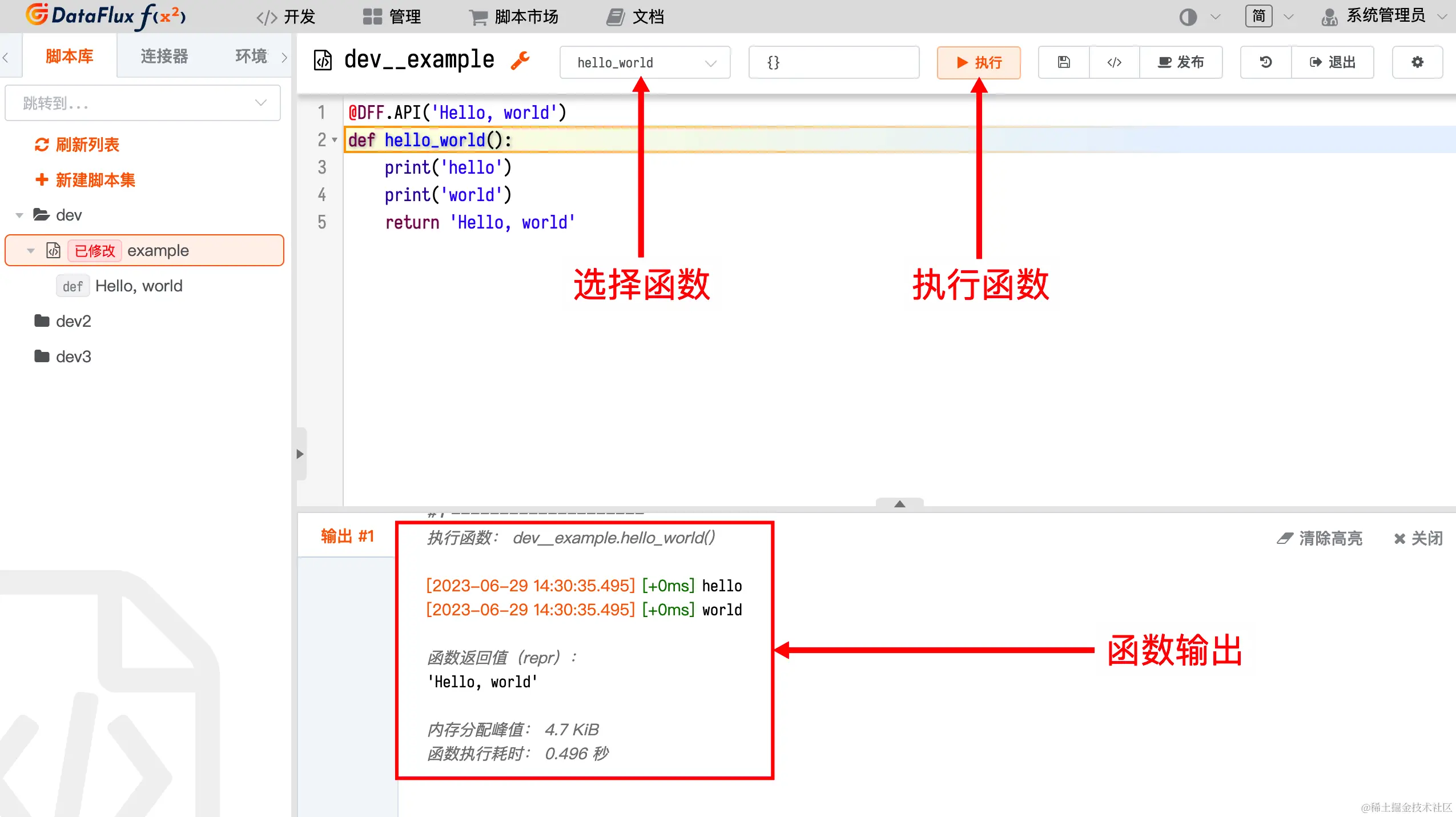
Task: Collapse the dev folder tree
Action: click(x=19, y=215)
